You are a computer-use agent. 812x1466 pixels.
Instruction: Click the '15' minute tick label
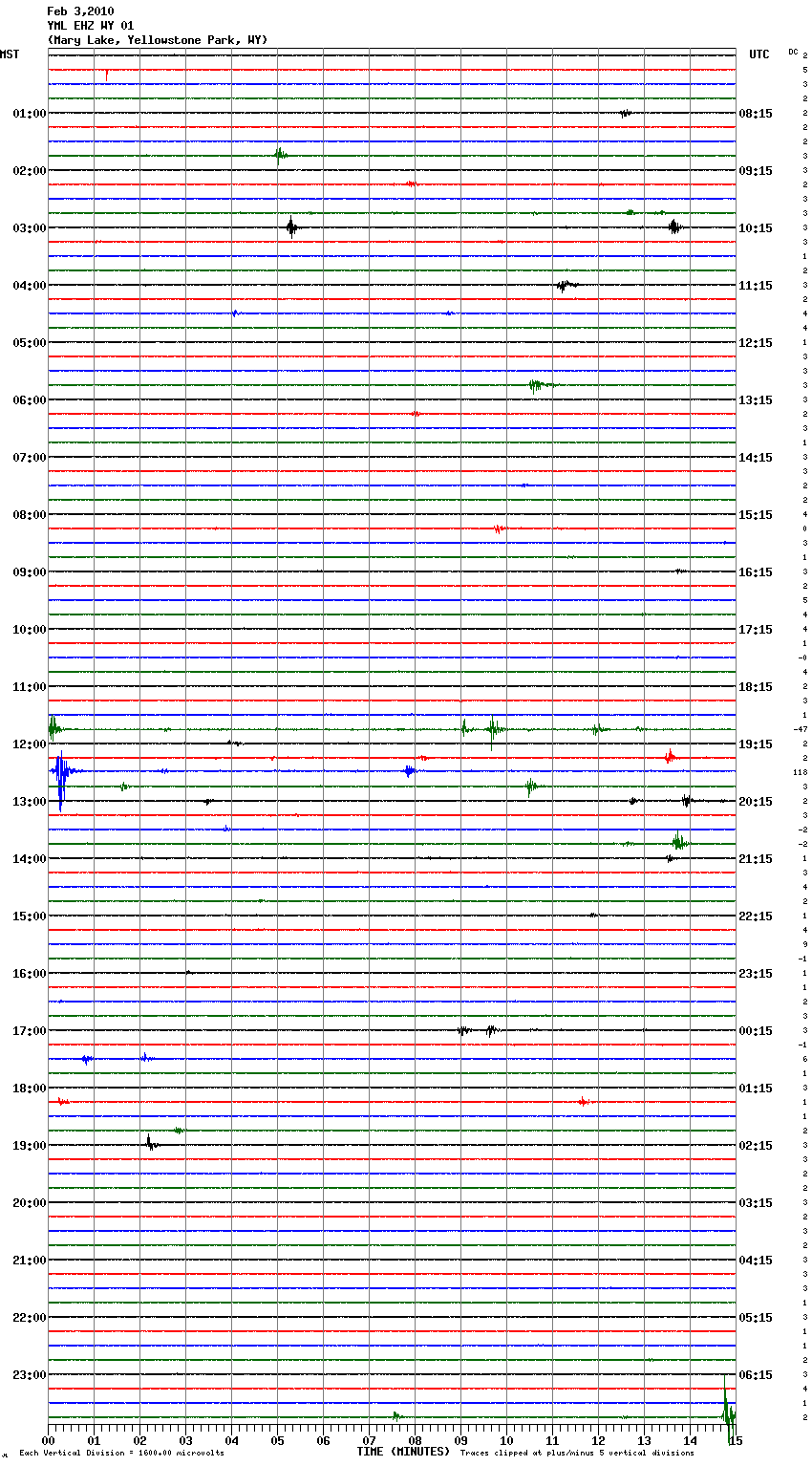pos(736,1440)
